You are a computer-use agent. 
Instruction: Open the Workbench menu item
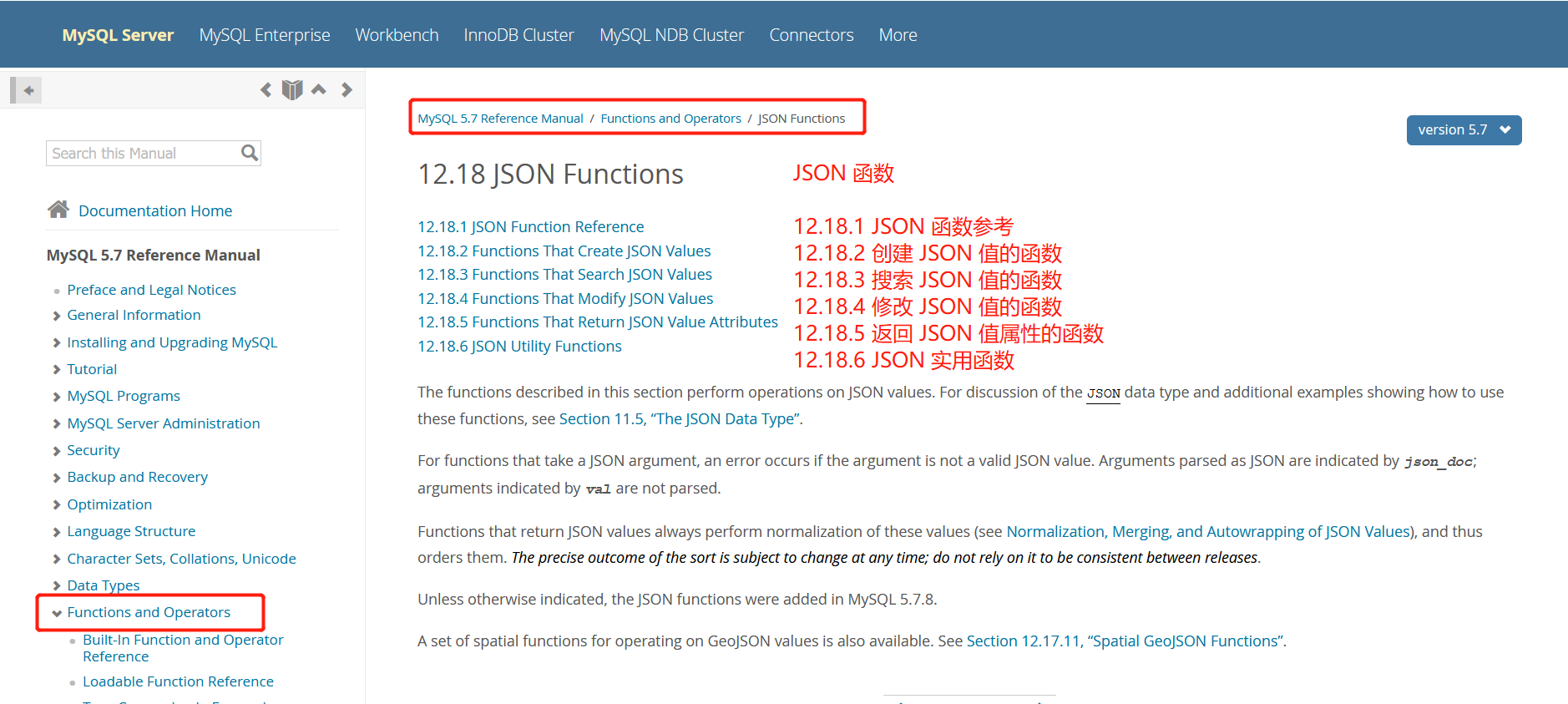pyautogui.click(x=397, y=35)
